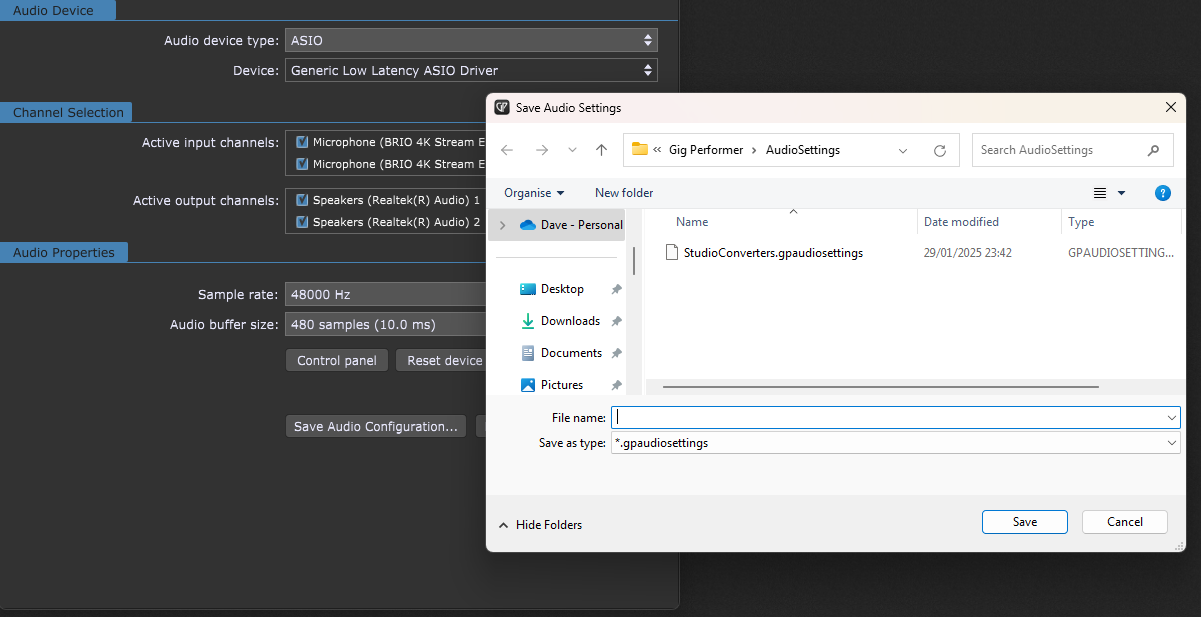Change view layout icon
The image size is (1201, 617).
1100,193
